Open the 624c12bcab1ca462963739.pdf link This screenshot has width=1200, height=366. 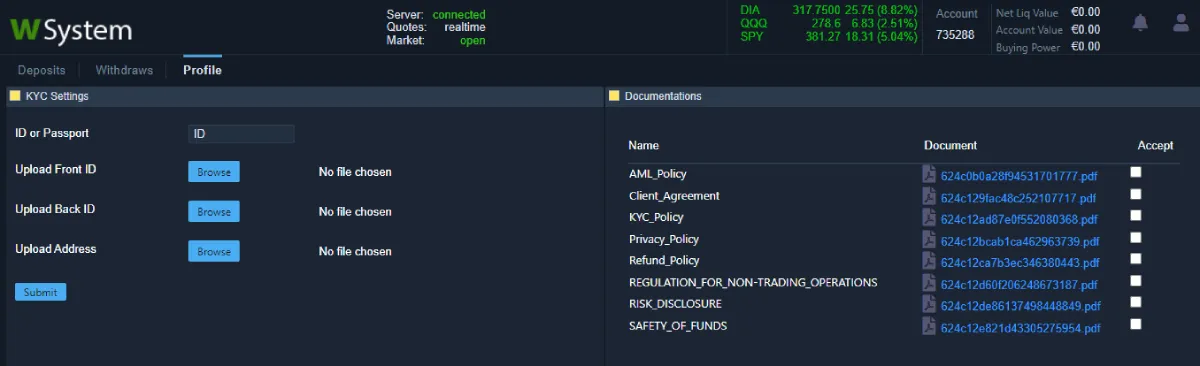click(1020, 240)
